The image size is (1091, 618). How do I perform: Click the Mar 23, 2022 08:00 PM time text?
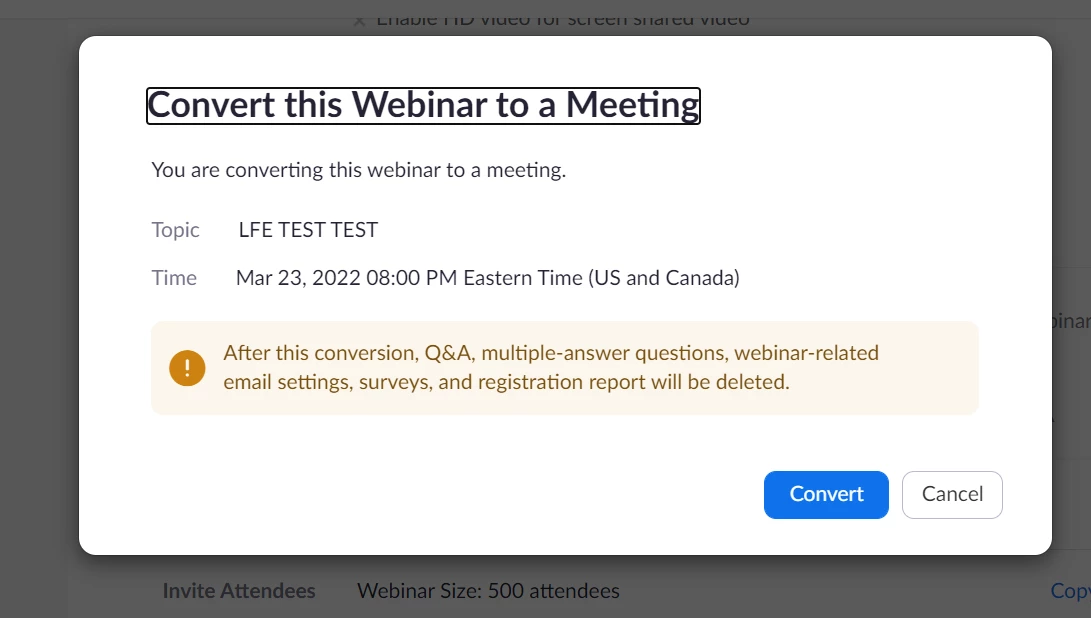point(347,278)
